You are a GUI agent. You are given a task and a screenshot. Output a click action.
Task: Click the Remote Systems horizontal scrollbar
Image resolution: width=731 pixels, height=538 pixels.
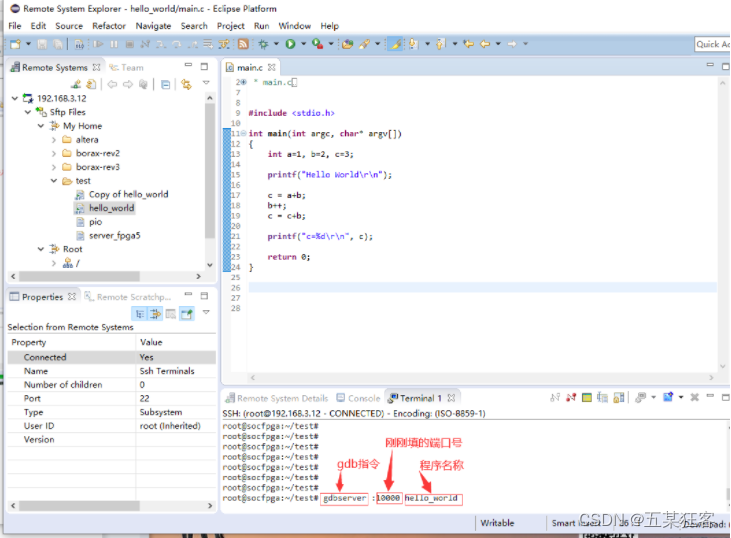click(79, 276)
